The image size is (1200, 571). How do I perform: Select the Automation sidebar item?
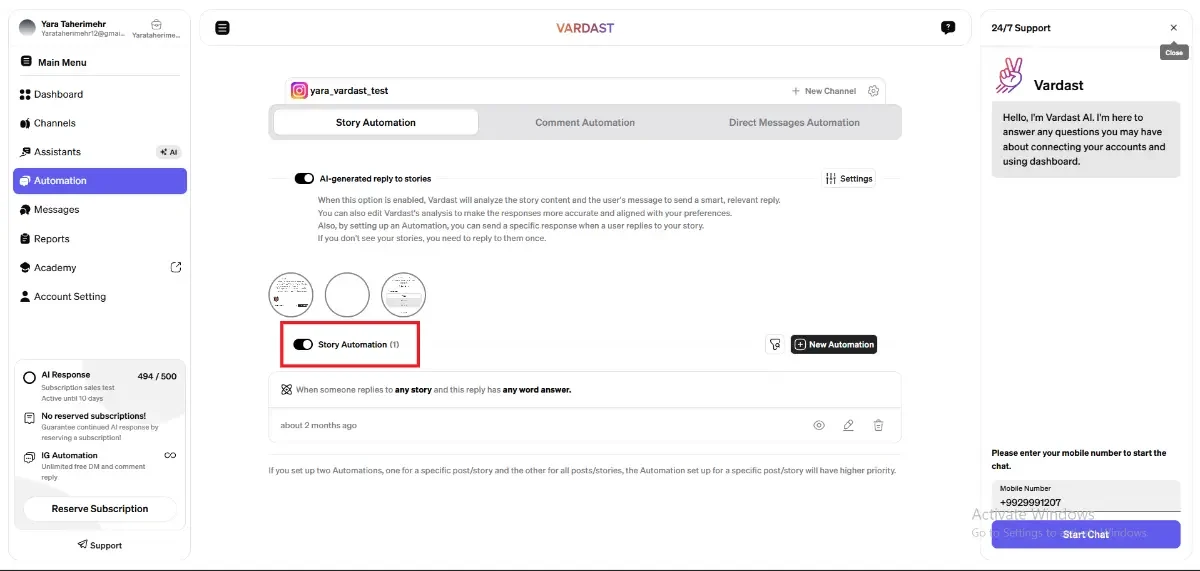(100, 181)
